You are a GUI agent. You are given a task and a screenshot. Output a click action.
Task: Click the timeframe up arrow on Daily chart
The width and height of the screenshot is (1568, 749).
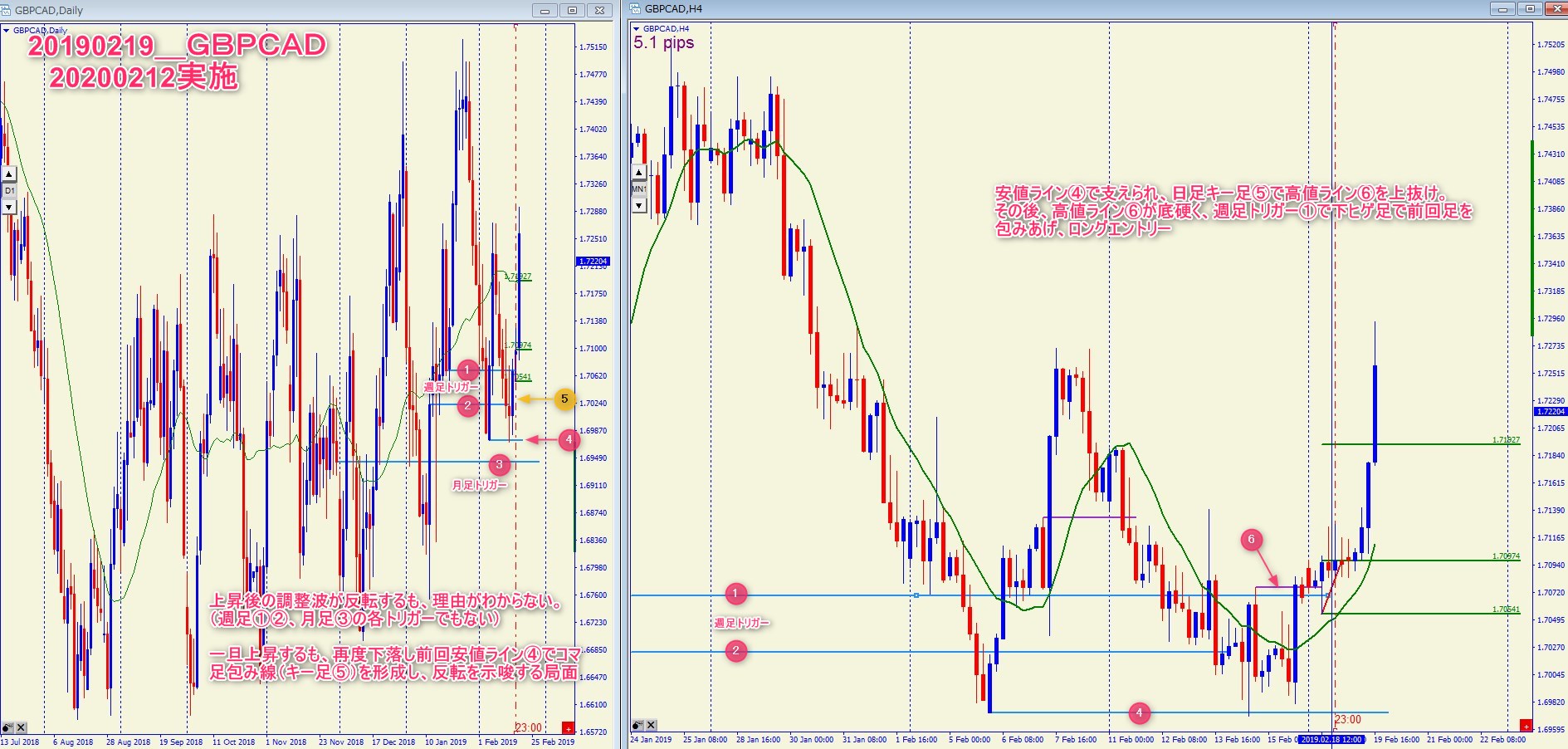coord(9,174)
